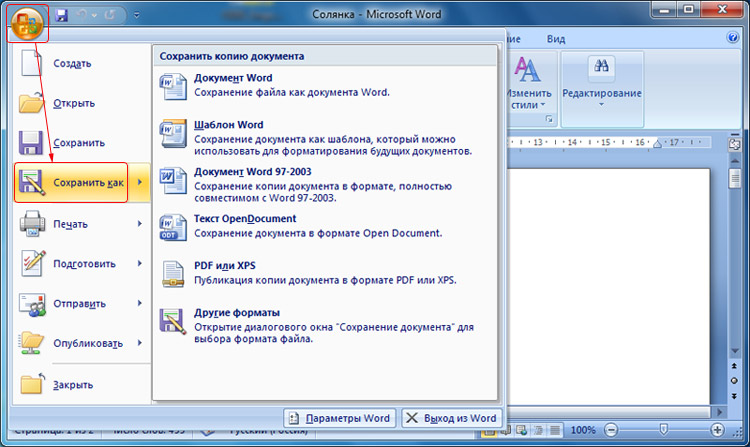The width and height of the screenshot is (750, 447).
Task: Open the Undo history dropdown arrow
Action: [94, 15]
